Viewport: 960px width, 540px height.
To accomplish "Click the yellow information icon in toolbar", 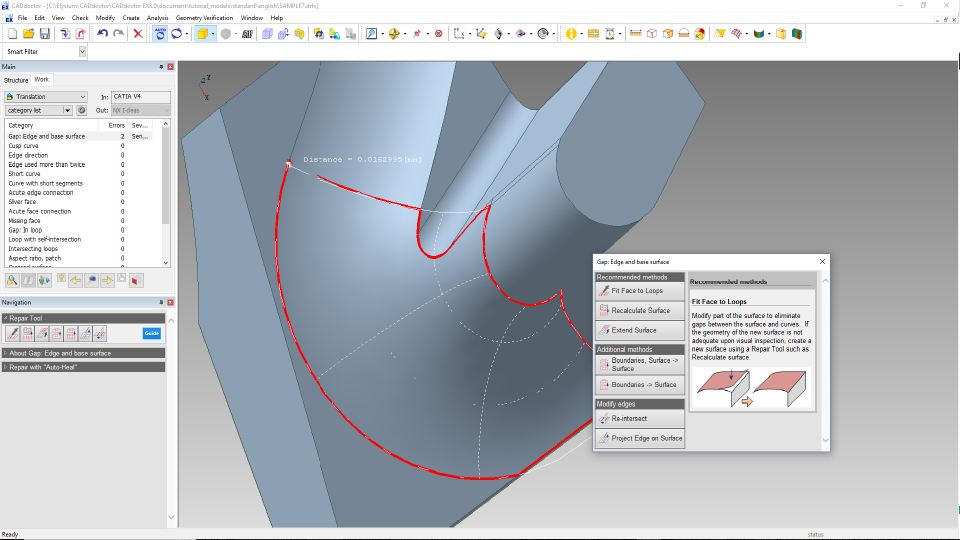I will point(571,34).
